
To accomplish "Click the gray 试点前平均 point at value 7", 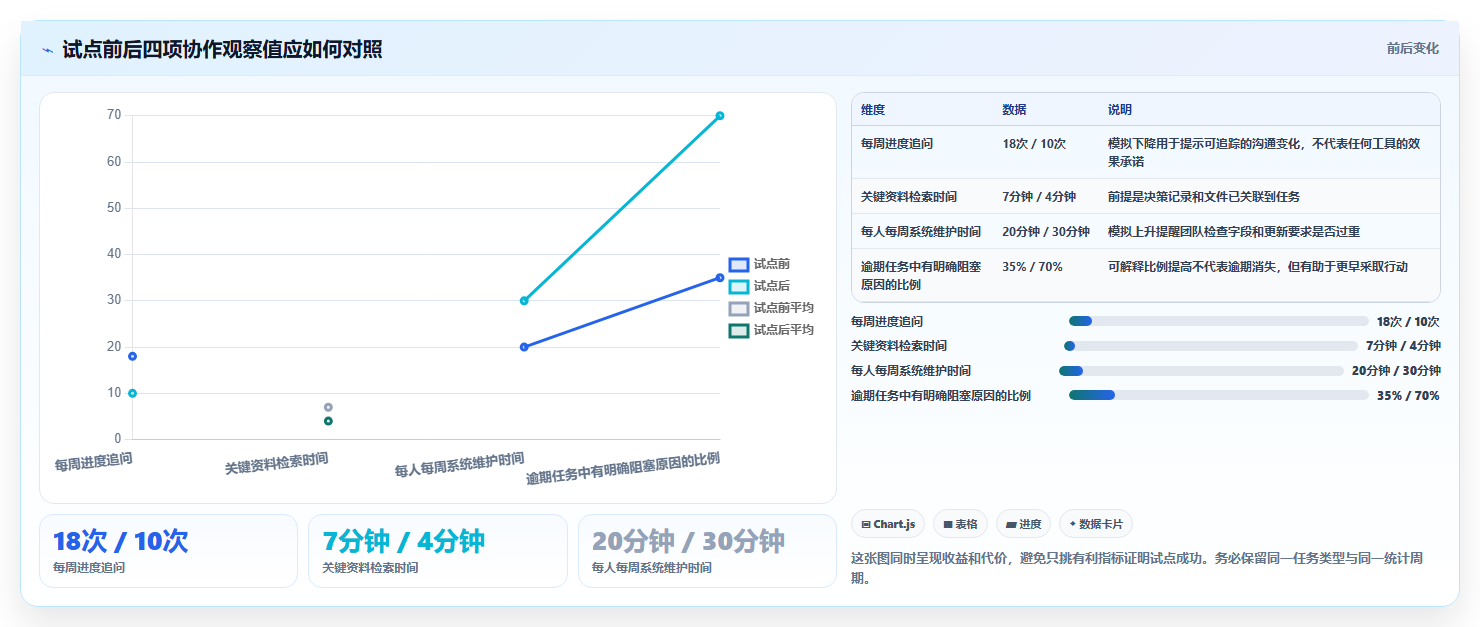I will (328, 407).
